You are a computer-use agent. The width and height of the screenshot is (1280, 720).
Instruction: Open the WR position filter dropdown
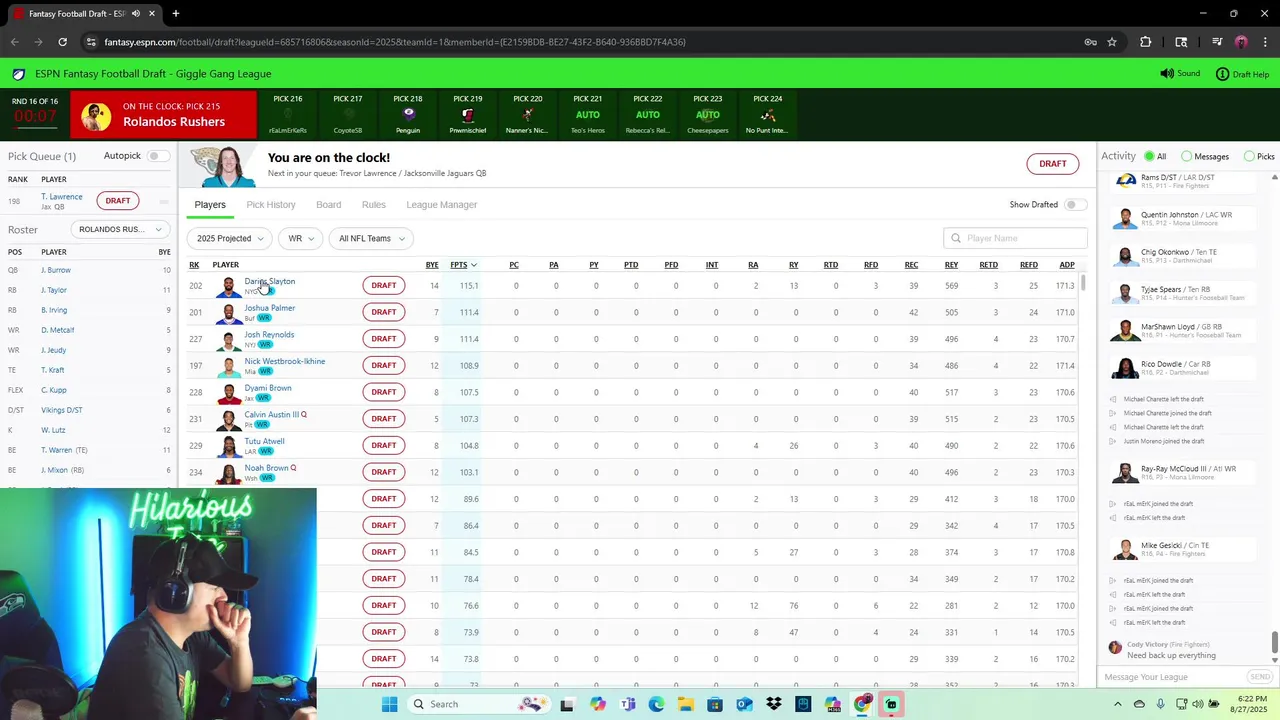tap(300, 238)
